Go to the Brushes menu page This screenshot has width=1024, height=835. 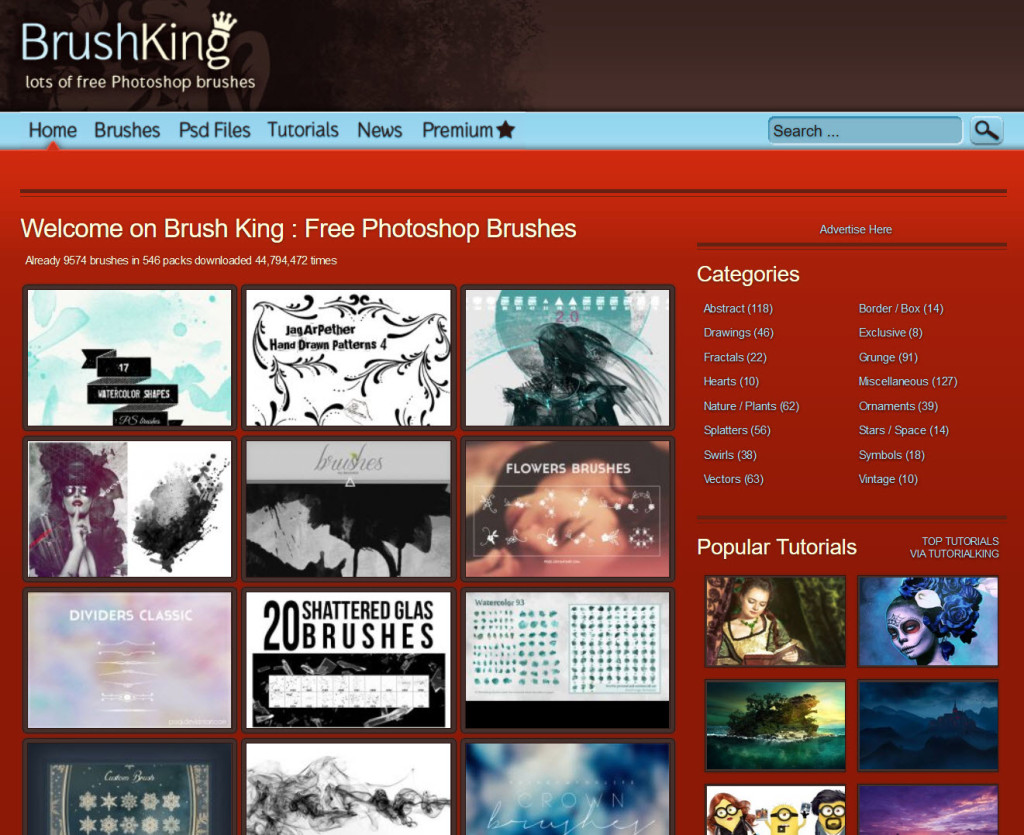[x=127, y=130]
